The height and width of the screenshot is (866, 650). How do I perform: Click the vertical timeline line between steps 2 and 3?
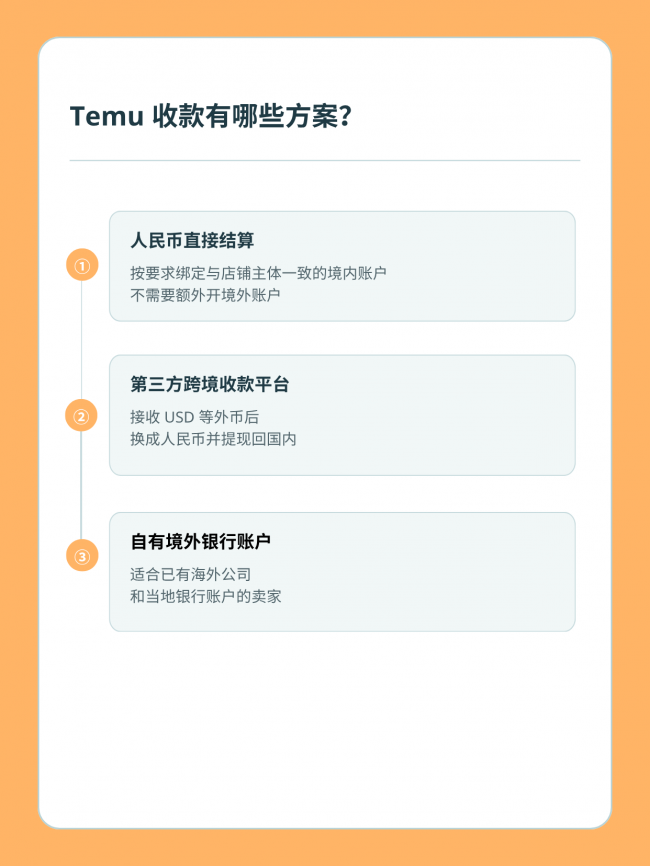pos(81,485)
